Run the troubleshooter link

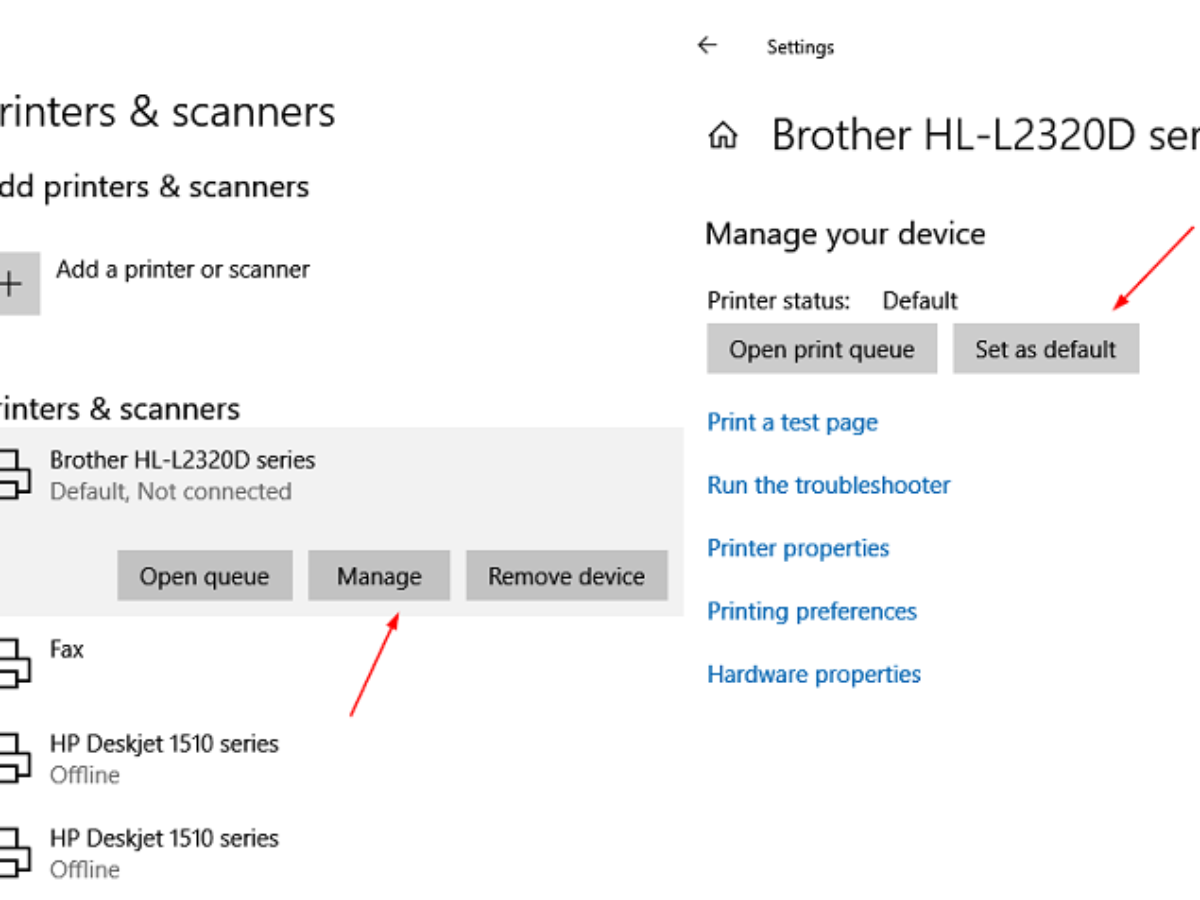tap(829, 485)
